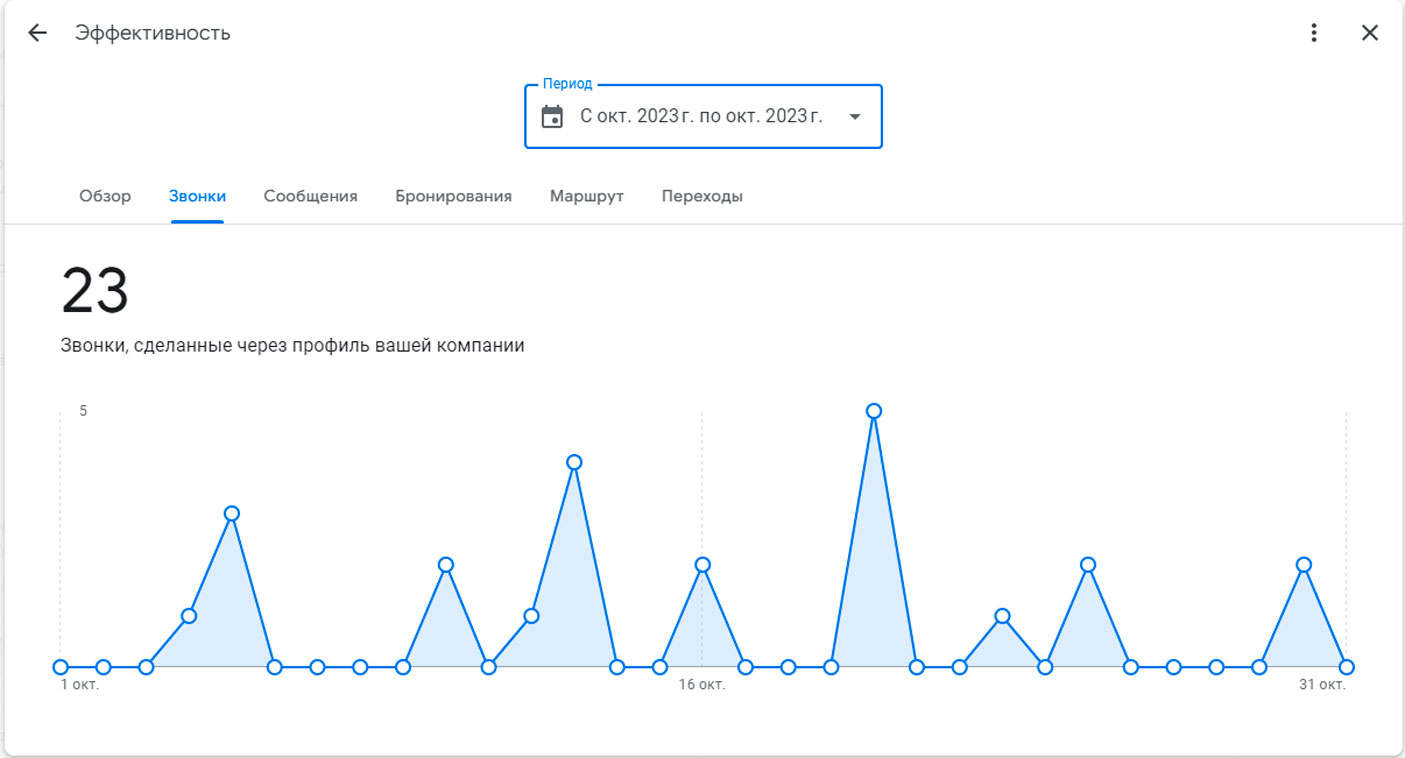Viewport: 1405px width, 758px height.
Task: Open the three-dot more options menu
Action: 1314,33
